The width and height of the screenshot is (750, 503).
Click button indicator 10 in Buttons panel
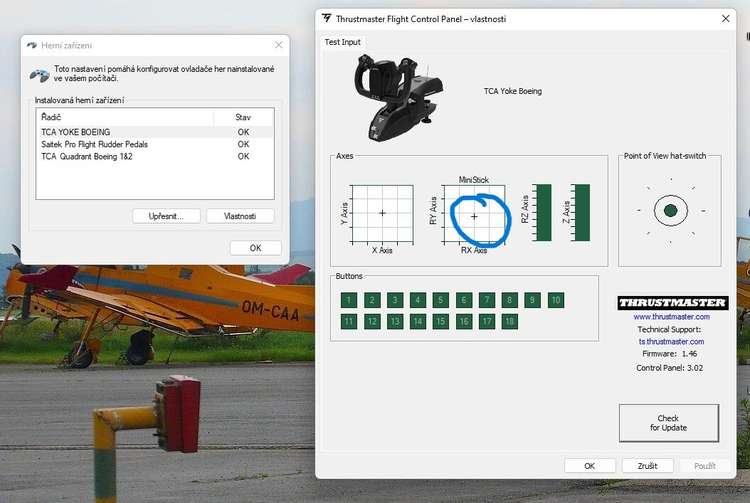click(x=555, y=300)
